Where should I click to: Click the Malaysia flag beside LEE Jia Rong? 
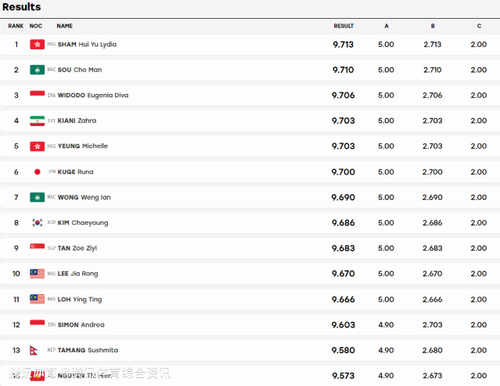37,273
